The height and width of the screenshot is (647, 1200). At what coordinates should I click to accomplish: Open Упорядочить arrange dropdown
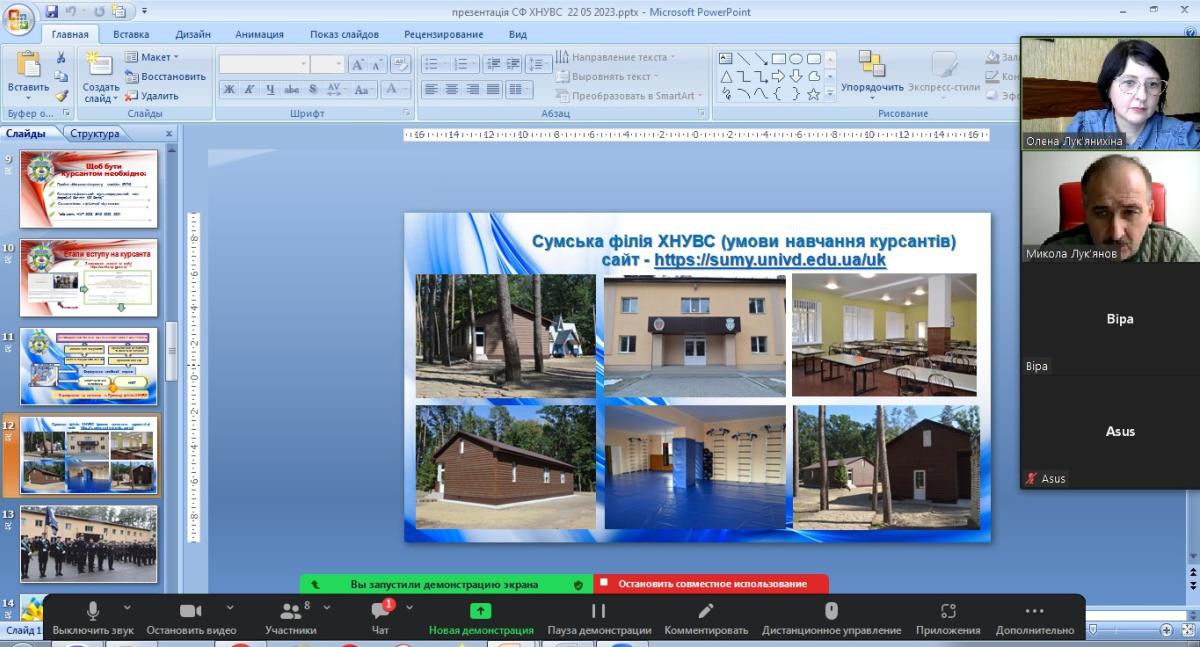872,87
